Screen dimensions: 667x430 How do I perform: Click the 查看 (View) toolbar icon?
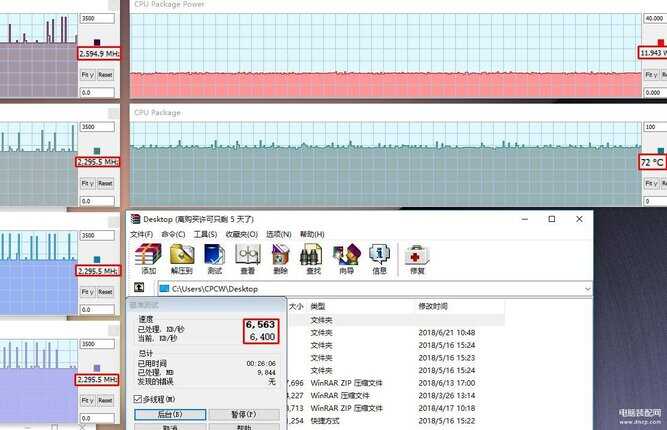pyautogui.click(x=248, y=259)
